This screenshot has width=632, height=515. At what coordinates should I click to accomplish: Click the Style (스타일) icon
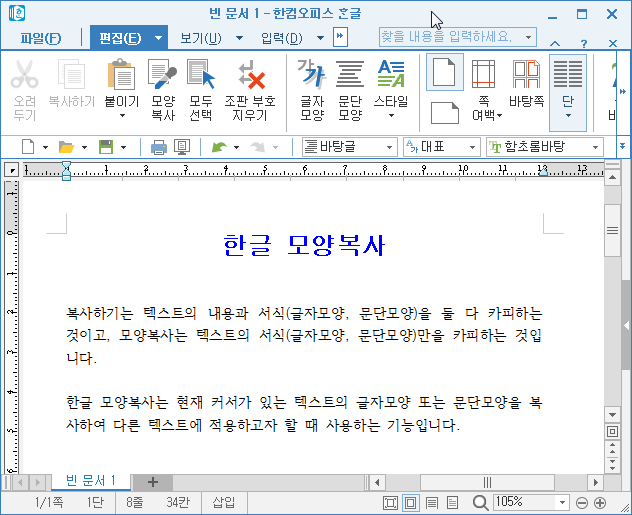[391, 74]
